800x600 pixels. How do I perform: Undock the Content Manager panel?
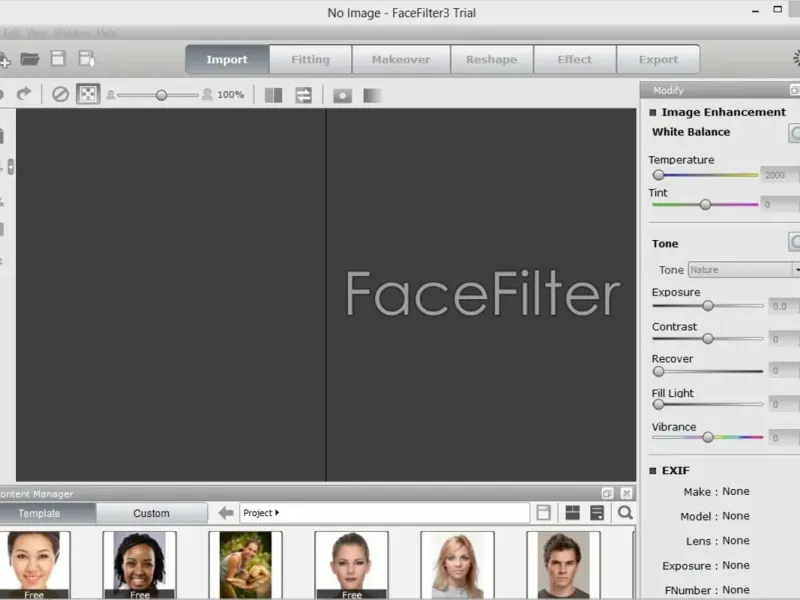pos(607,493)
